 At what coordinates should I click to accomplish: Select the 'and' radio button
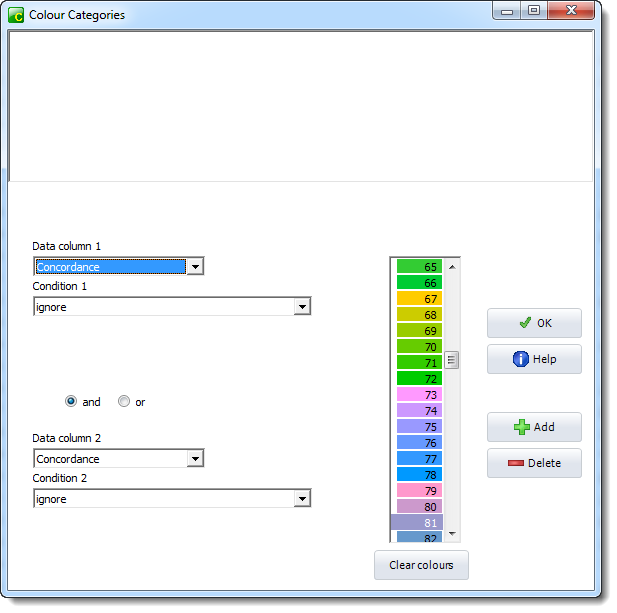click(71, 402)
